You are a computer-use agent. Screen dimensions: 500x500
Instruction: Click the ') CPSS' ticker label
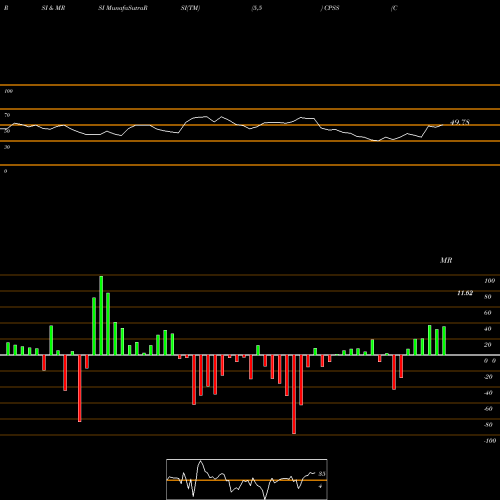pyautogui.click(x=330, y=8)
